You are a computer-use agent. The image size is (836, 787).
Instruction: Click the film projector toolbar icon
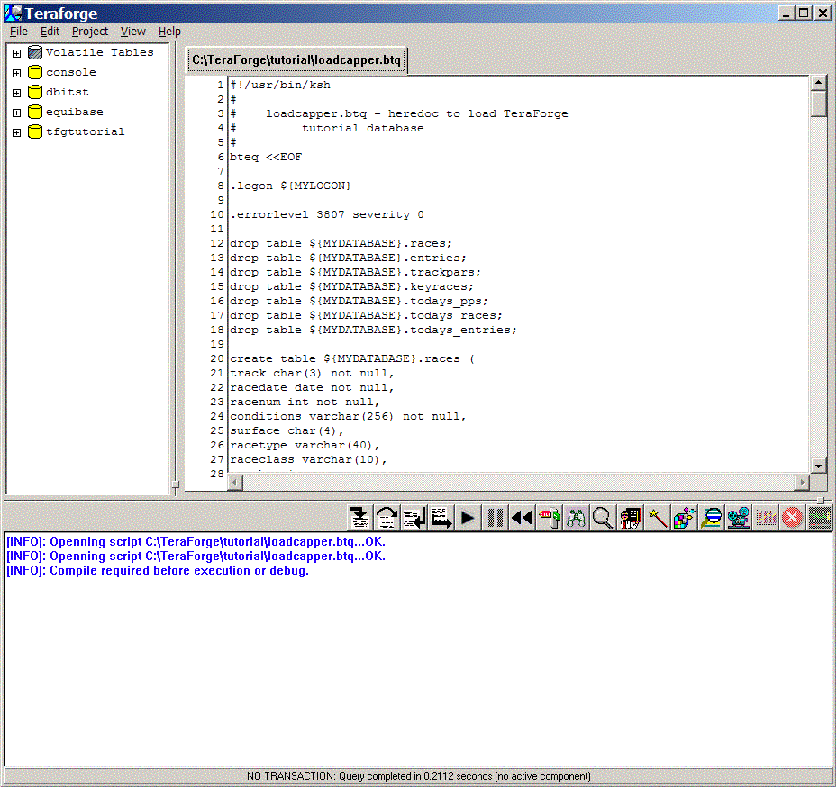(x=738, y=517)
